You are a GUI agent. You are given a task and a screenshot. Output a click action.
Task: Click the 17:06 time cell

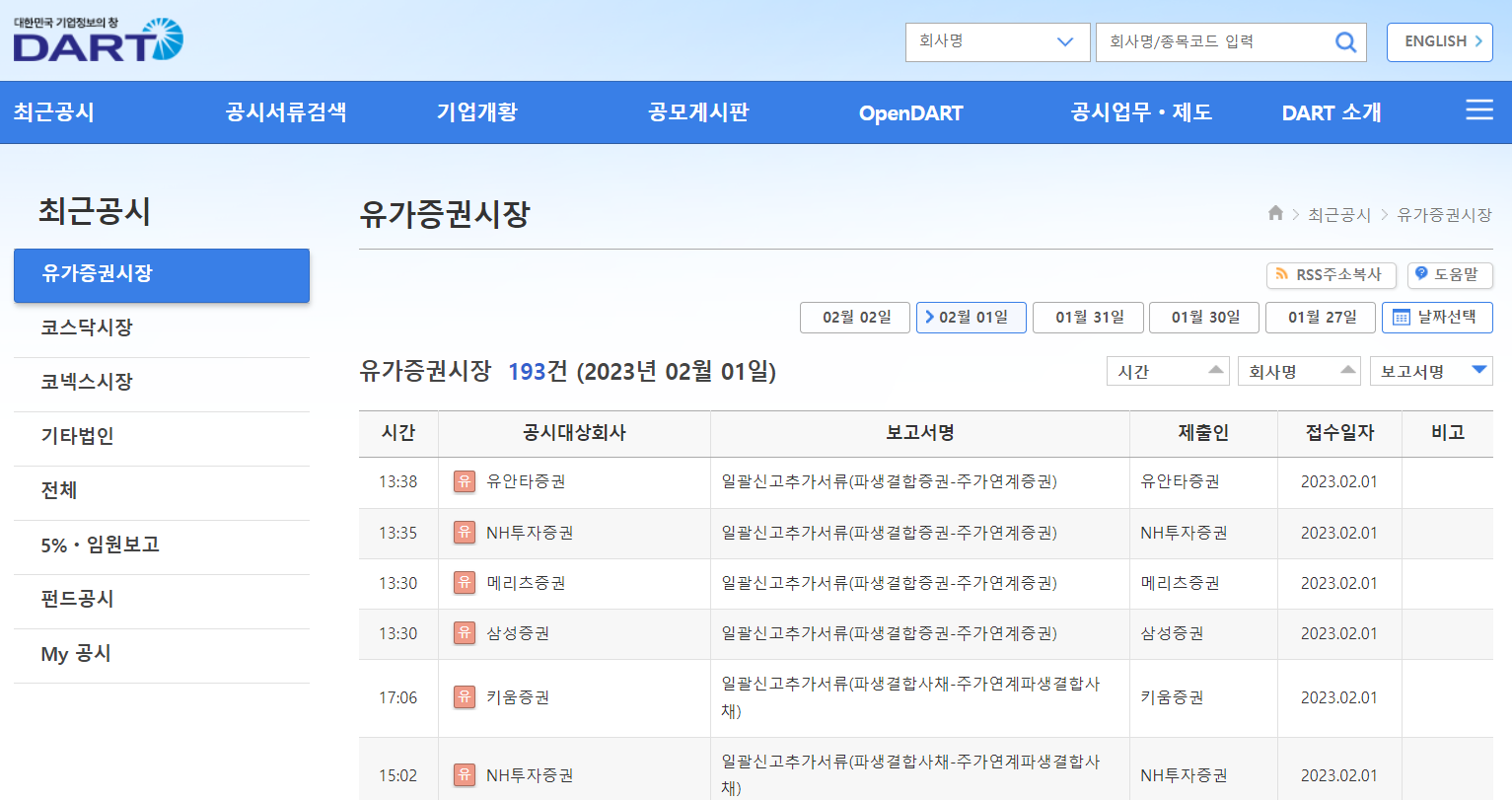(x=398, y=697)
